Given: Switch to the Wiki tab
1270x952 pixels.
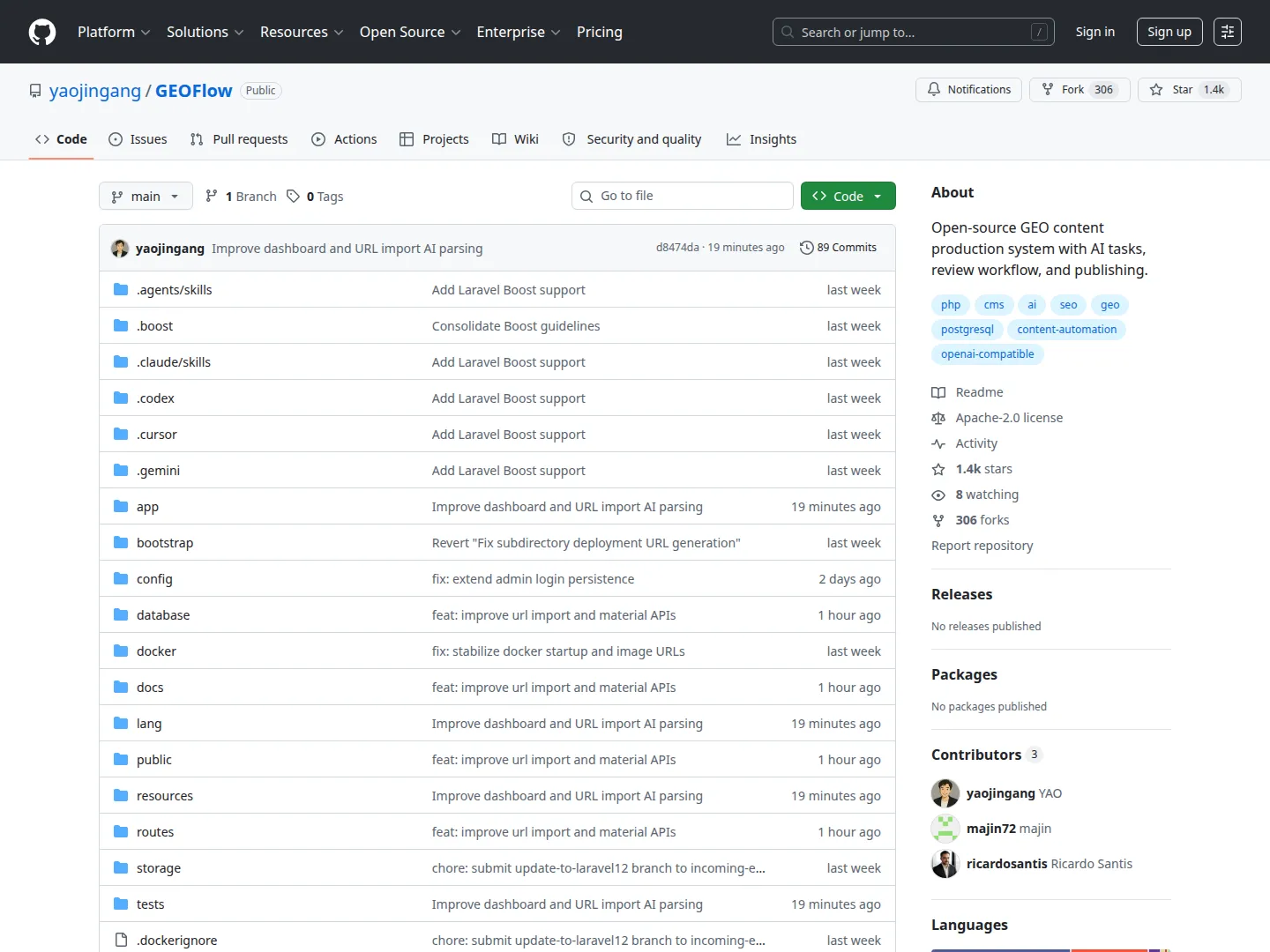Looking at the screenshot, I should pyautogui.click(x=515, y=139).
